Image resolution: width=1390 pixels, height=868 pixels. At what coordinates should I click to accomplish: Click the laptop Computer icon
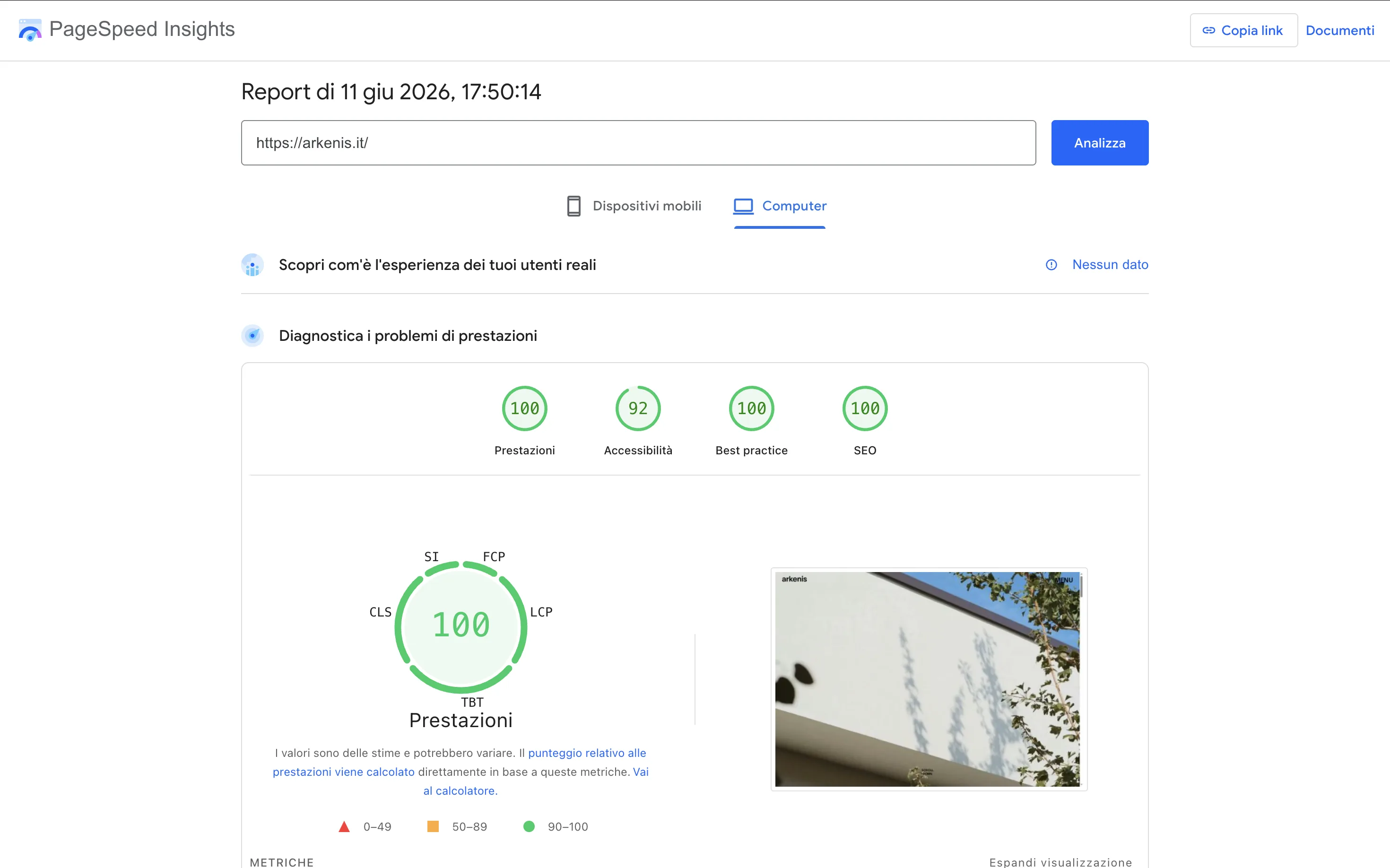click(x=744, y=206)
